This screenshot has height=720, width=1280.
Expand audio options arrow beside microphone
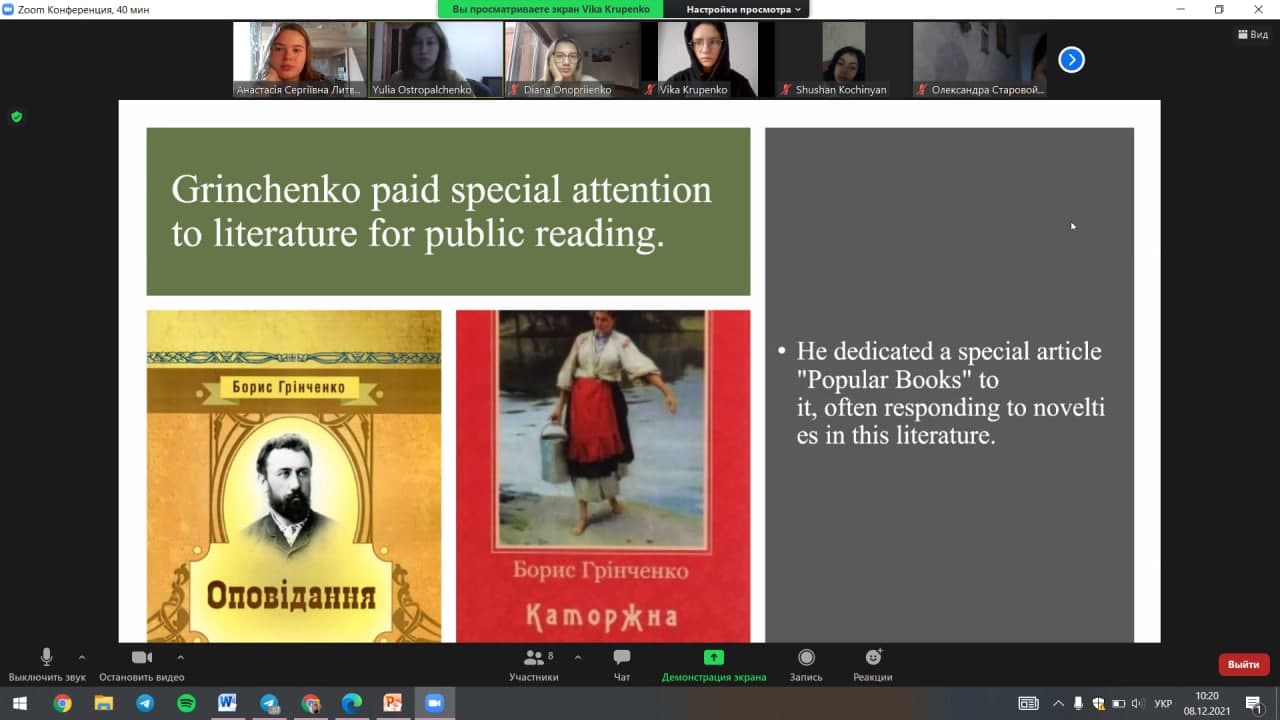click(82, 657)
